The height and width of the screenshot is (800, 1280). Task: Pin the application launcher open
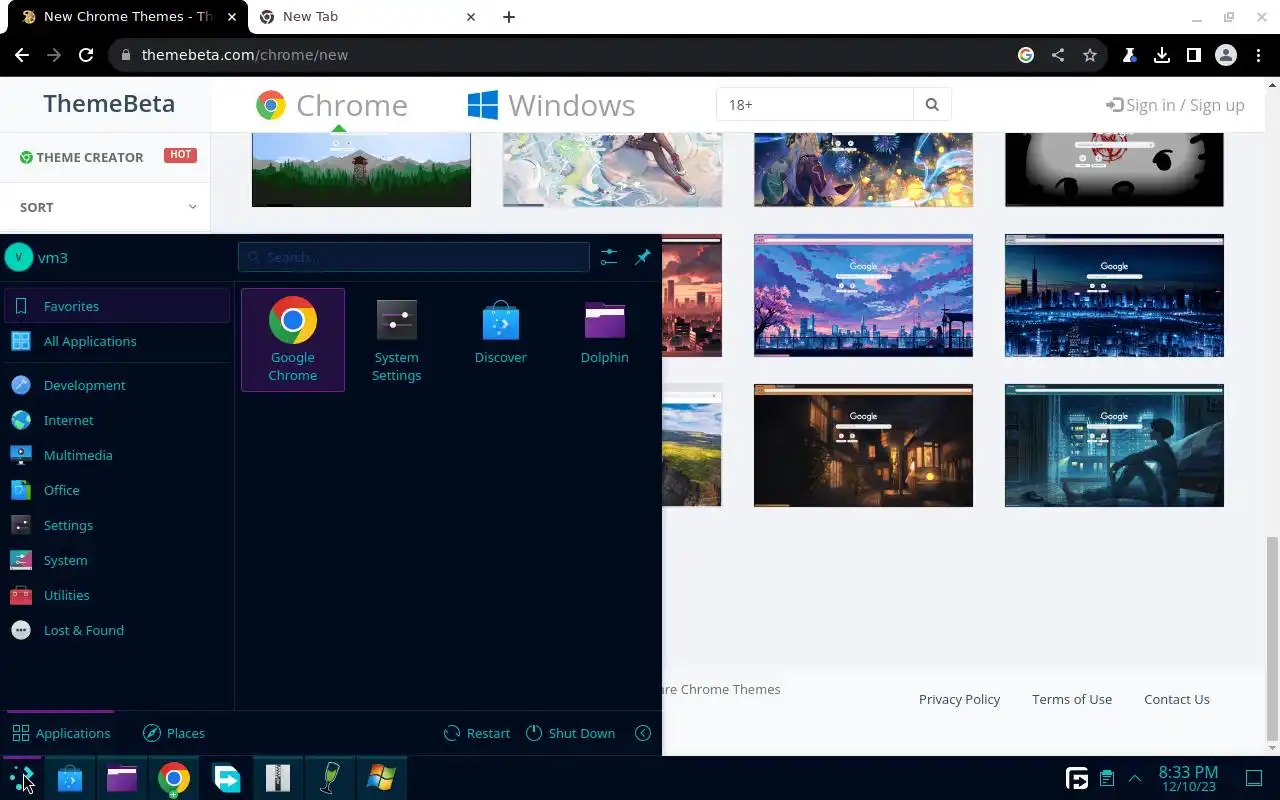tap(643, 257)
